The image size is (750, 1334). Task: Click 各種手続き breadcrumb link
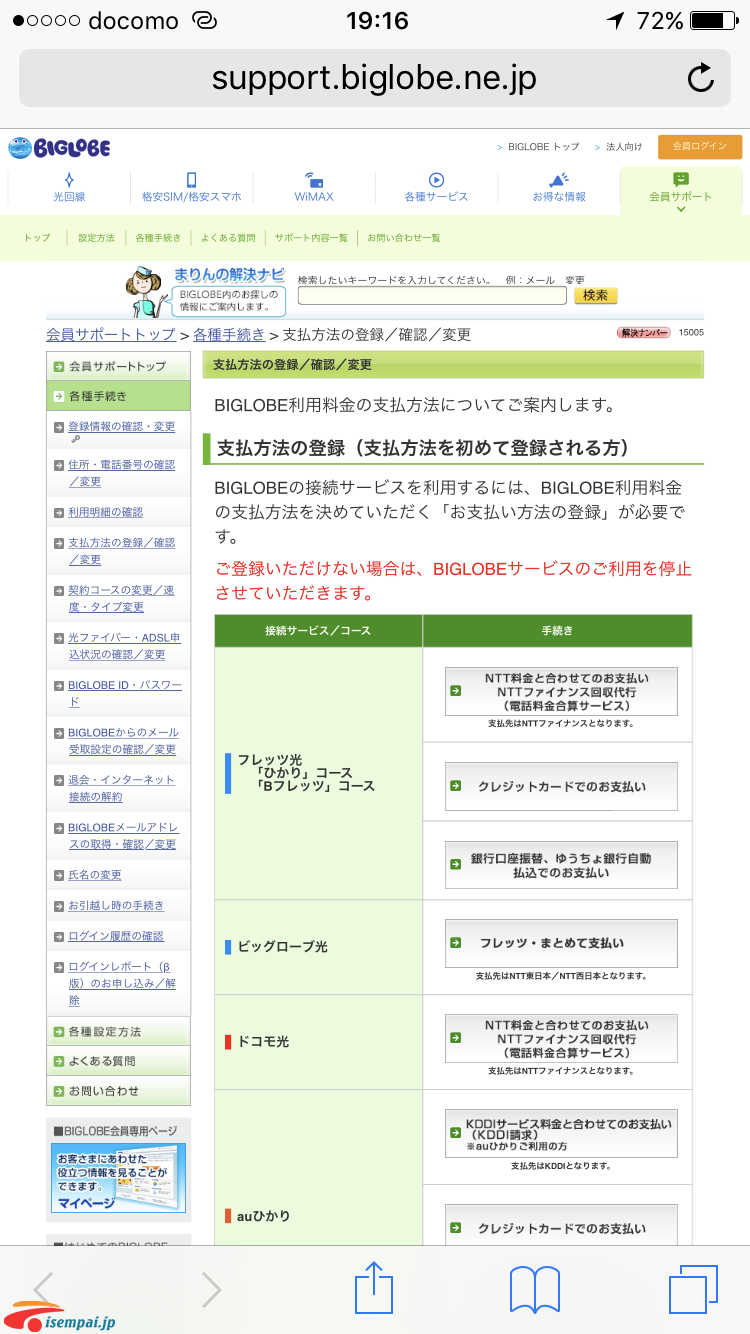pos(229,334)
